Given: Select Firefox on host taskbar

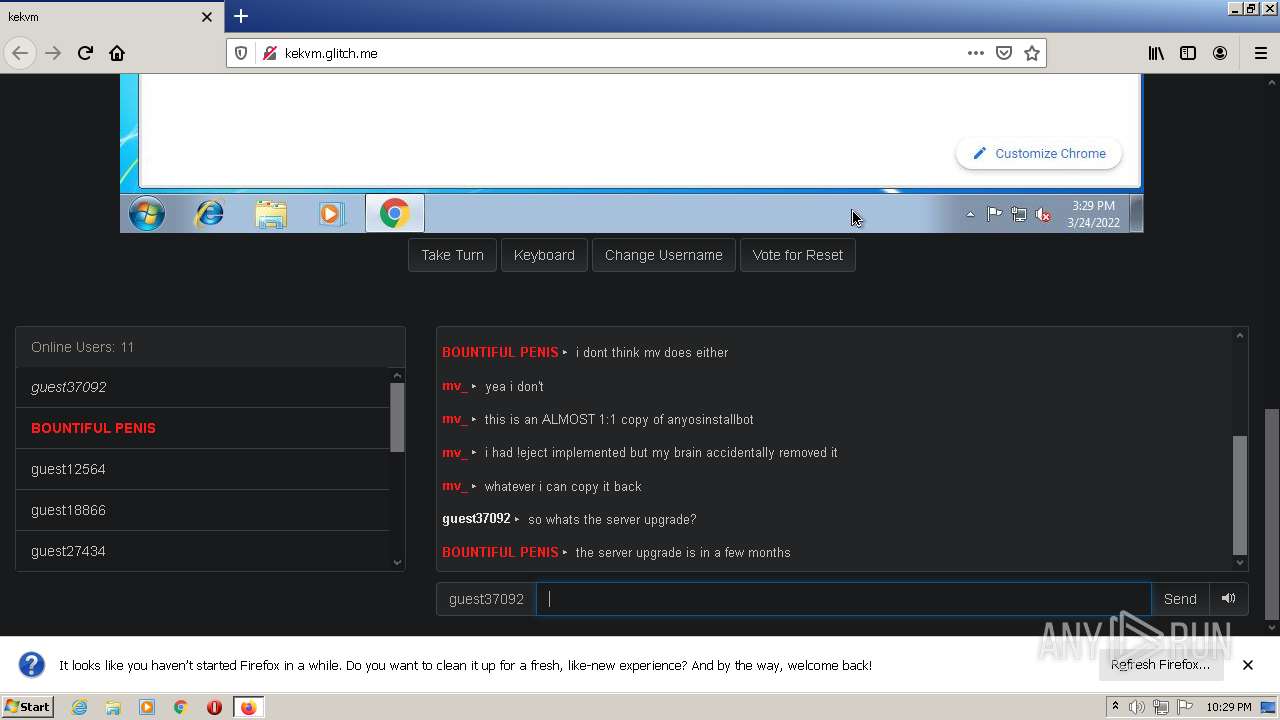Looking at the screenshot, I should point(248,707).
